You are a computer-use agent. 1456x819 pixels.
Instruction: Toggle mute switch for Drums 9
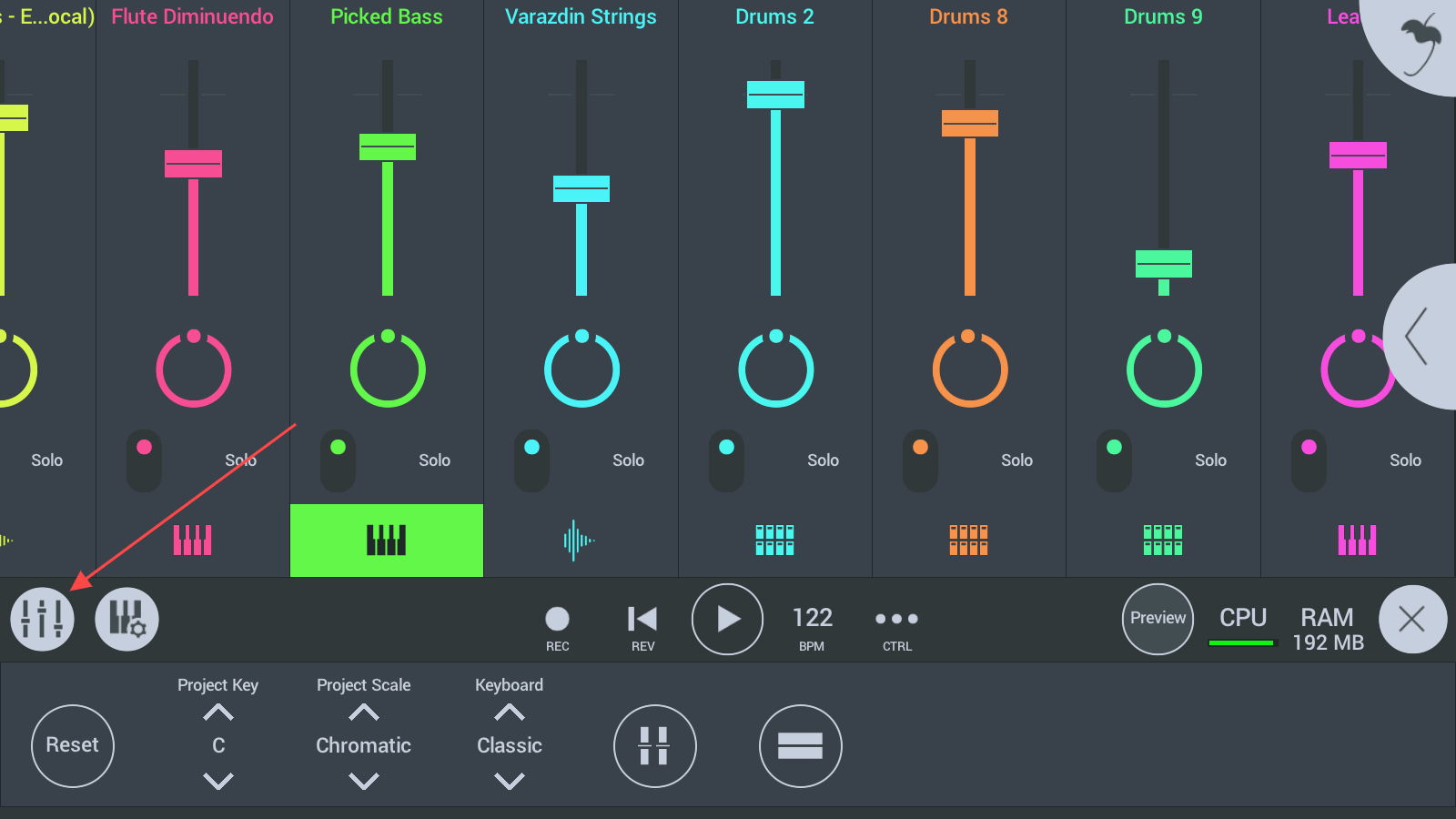click(x=1114, y=460)
